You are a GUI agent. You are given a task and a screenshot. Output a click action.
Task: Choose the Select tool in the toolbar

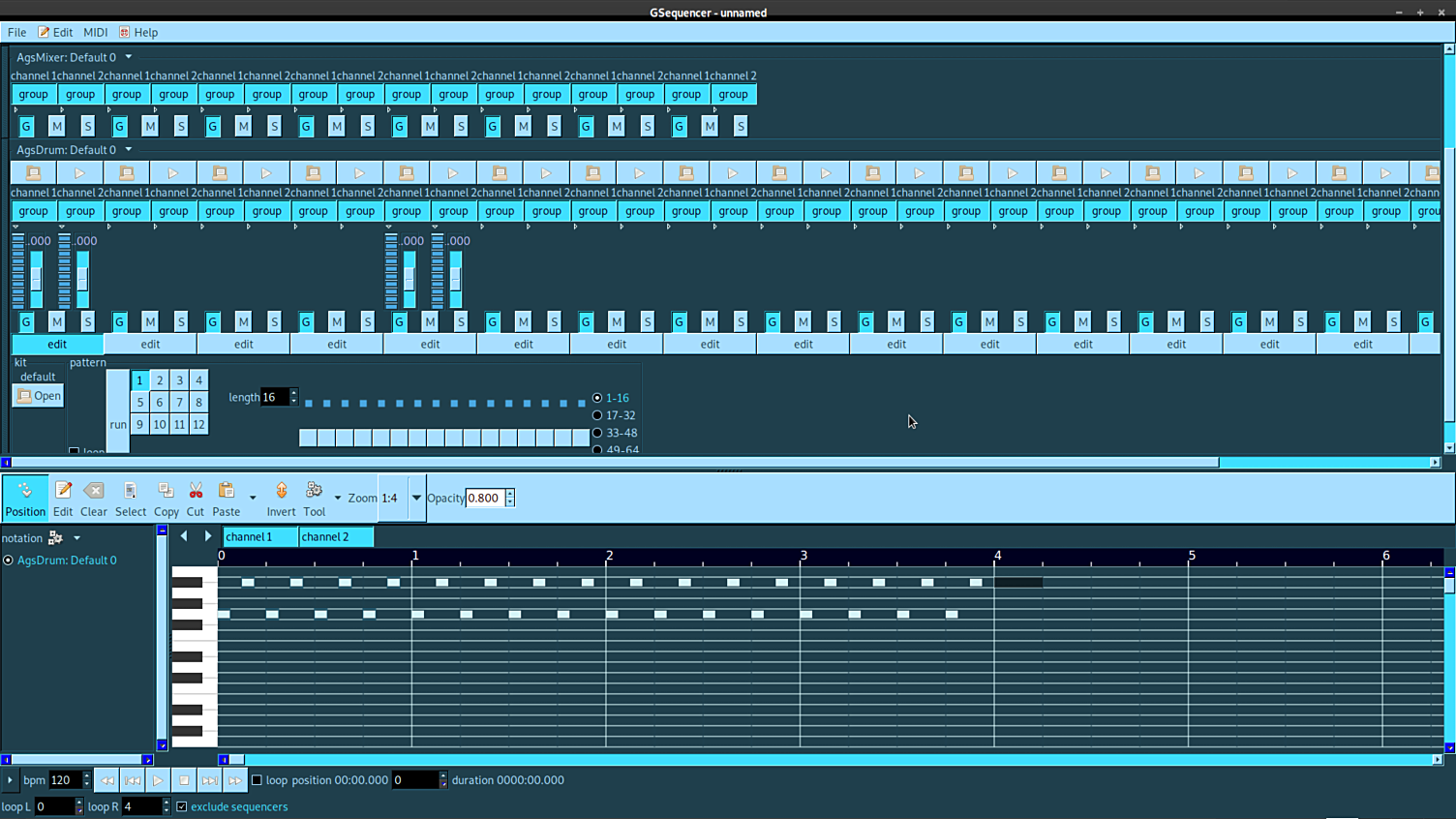pyautogui.click(x=131, y=498)
